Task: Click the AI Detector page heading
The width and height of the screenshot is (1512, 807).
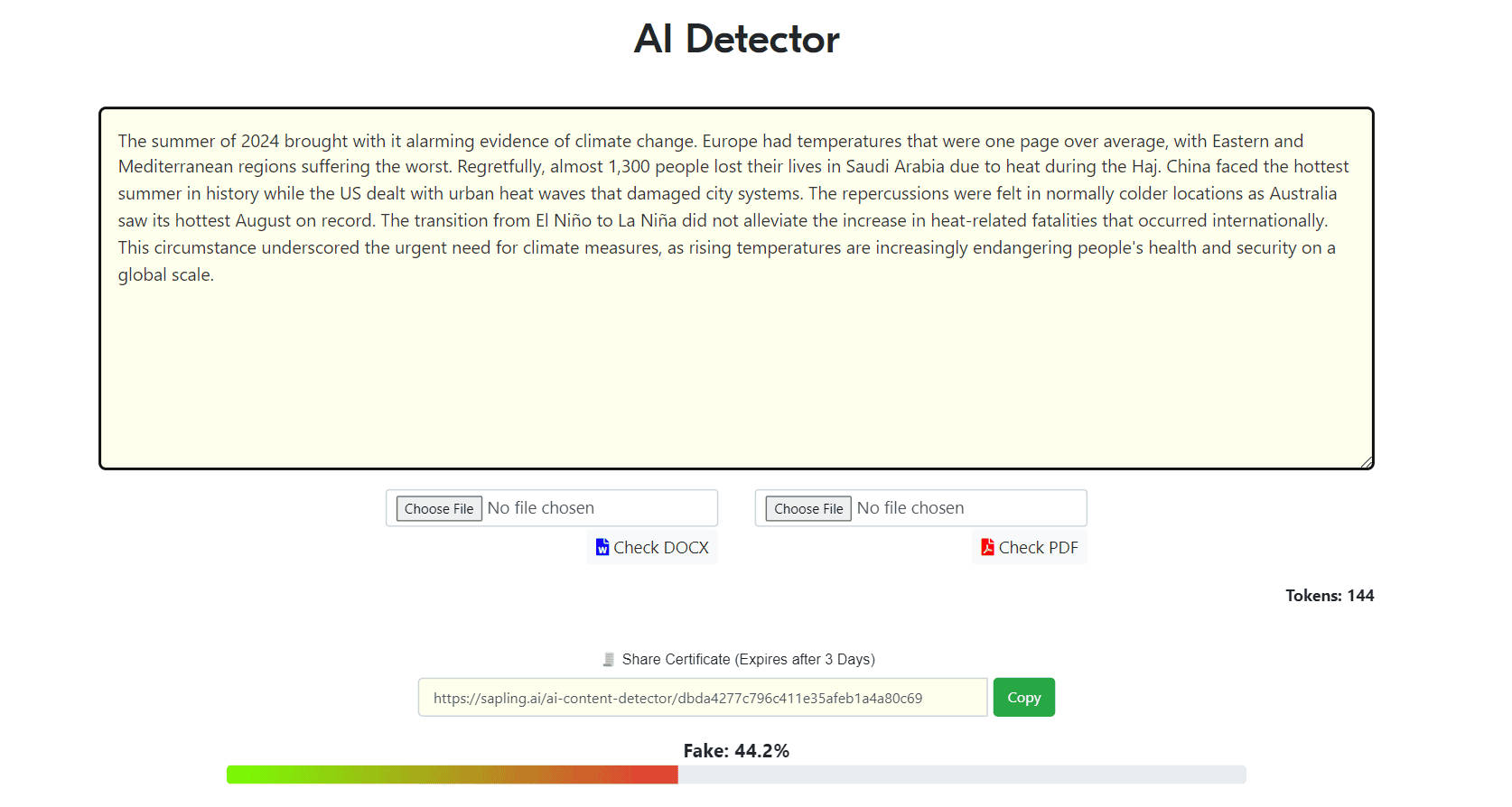Action: (x=736, y=39)
